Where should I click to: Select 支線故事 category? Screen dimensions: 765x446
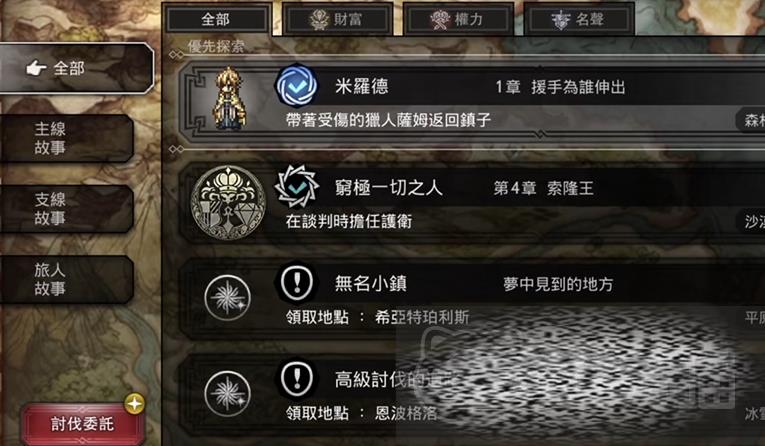point(65,208)
